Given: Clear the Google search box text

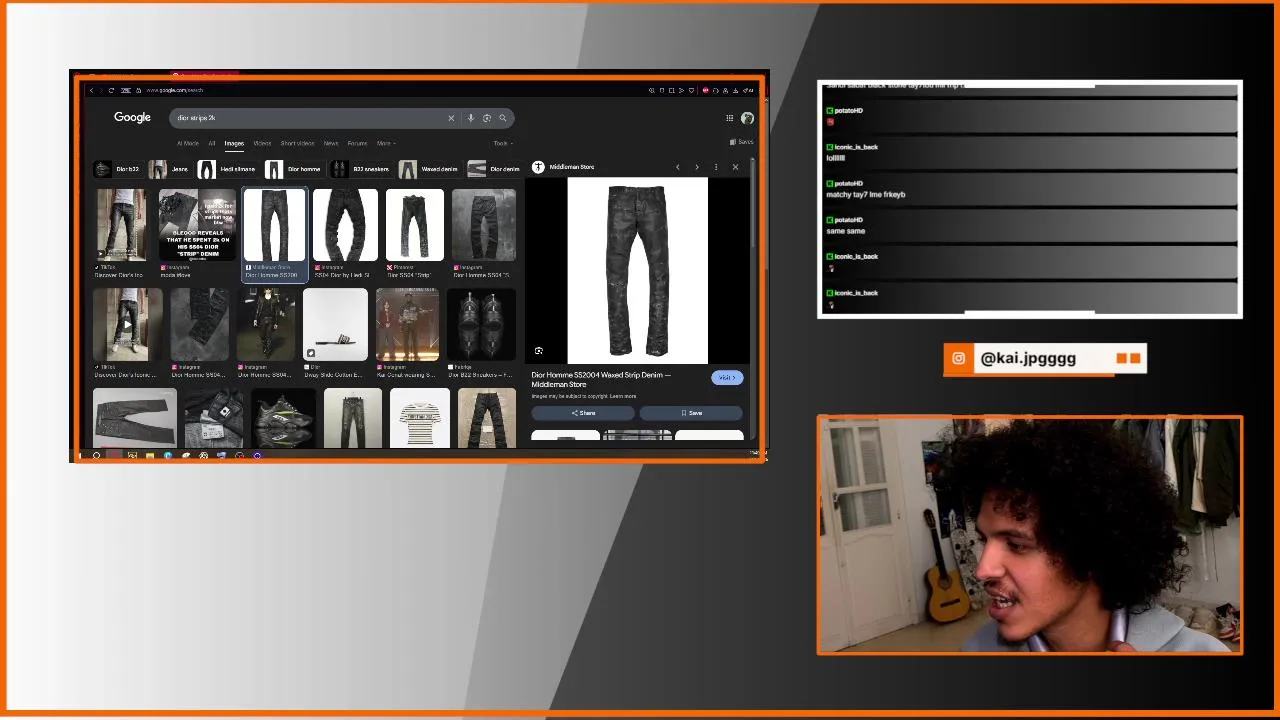Looking at the screenshot, I should pos(451,118).
